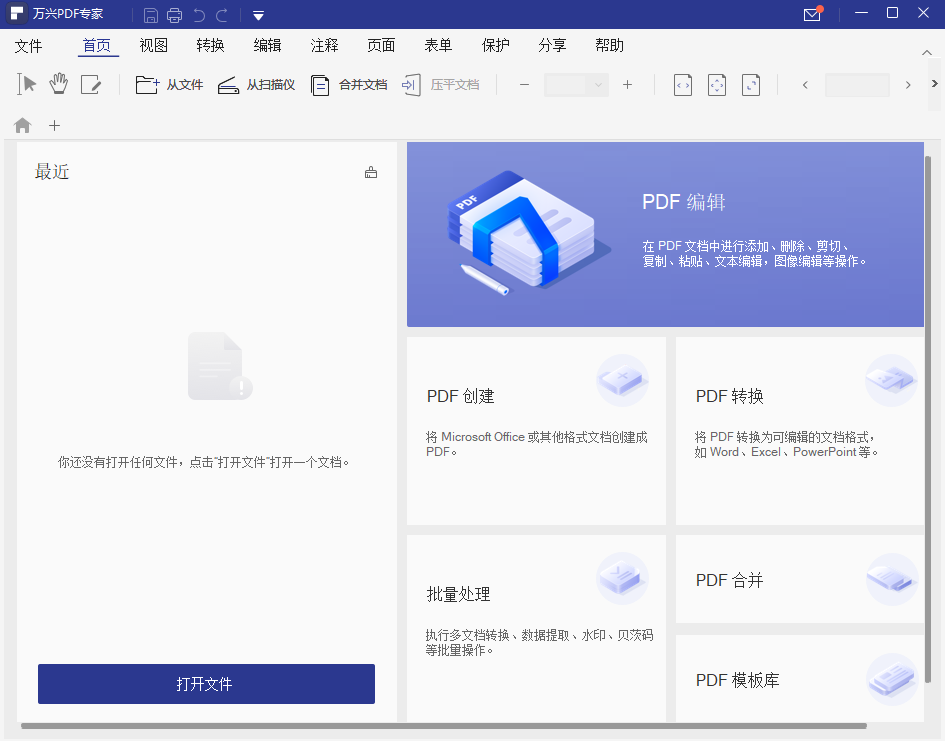This screenshot has width=945, height=741.
Task: Click the Save document icon
Action: [x=151, y=14]
